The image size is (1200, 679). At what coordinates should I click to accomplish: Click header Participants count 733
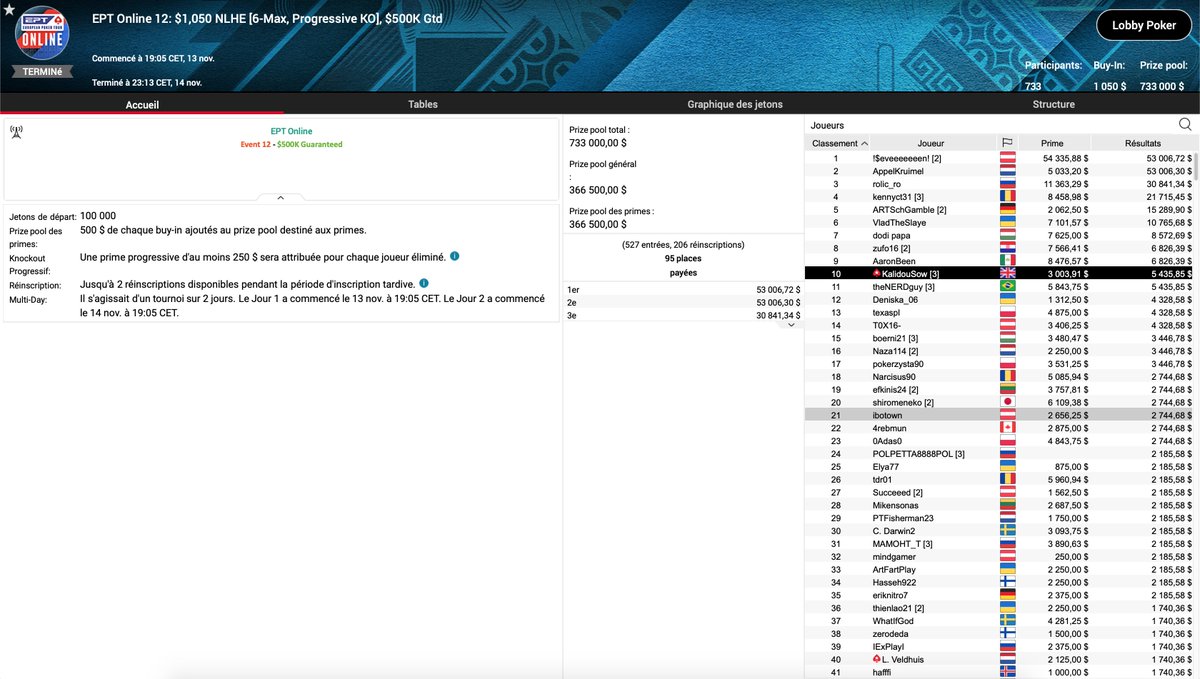pyautogui.click(x=1033, y=87)
